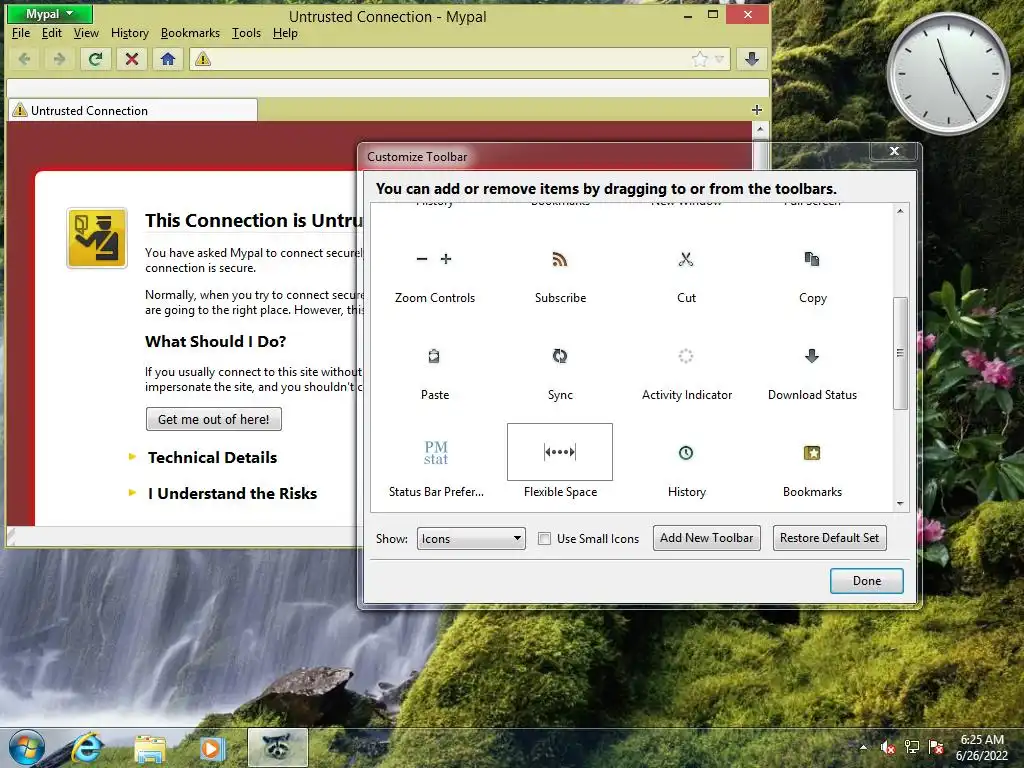The height and width of the screenshot is (768, 1024).
Task: Open a new tab with plus button
Action: pyautogui.click(x=757, y=110)
